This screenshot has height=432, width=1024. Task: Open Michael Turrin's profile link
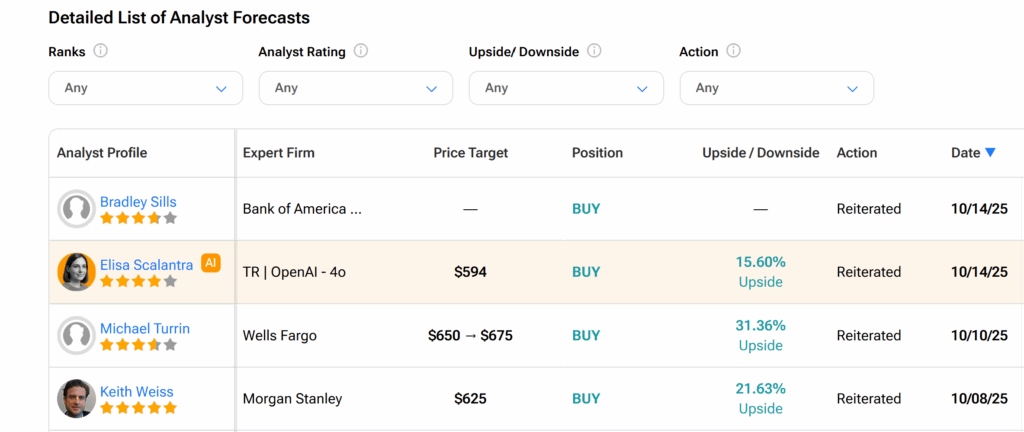point(144,328)
